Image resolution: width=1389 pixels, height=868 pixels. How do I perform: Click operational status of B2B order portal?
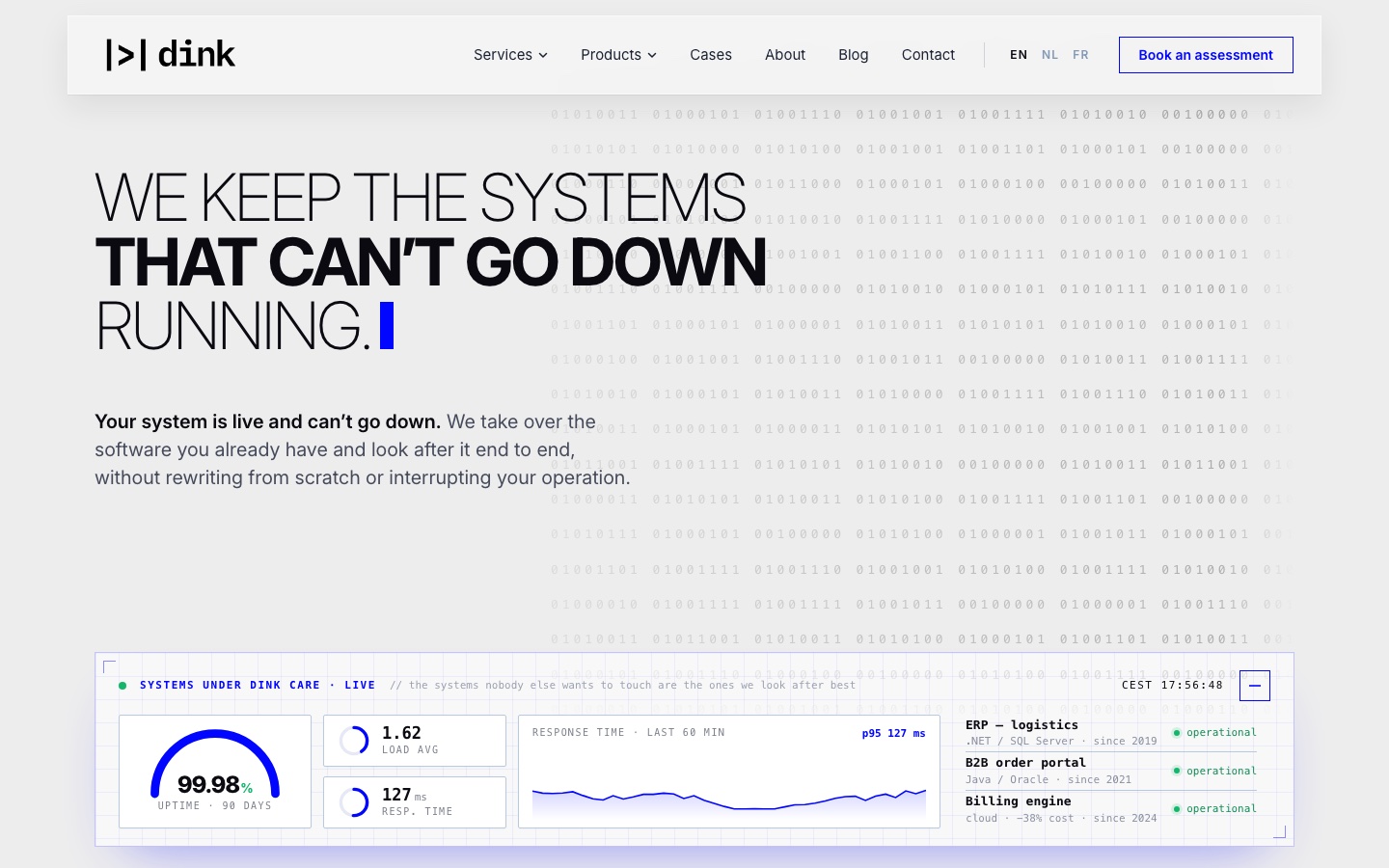(1214, 771)
